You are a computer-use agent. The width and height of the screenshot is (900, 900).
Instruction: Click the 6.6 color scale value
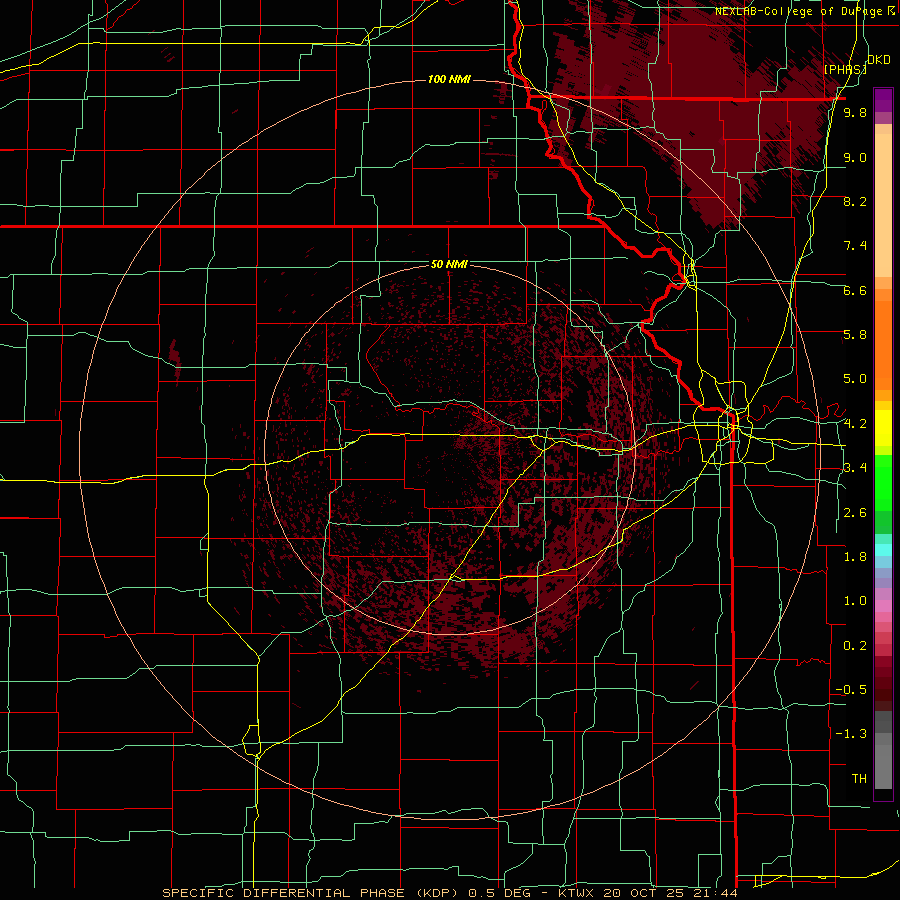coord(855,290)
